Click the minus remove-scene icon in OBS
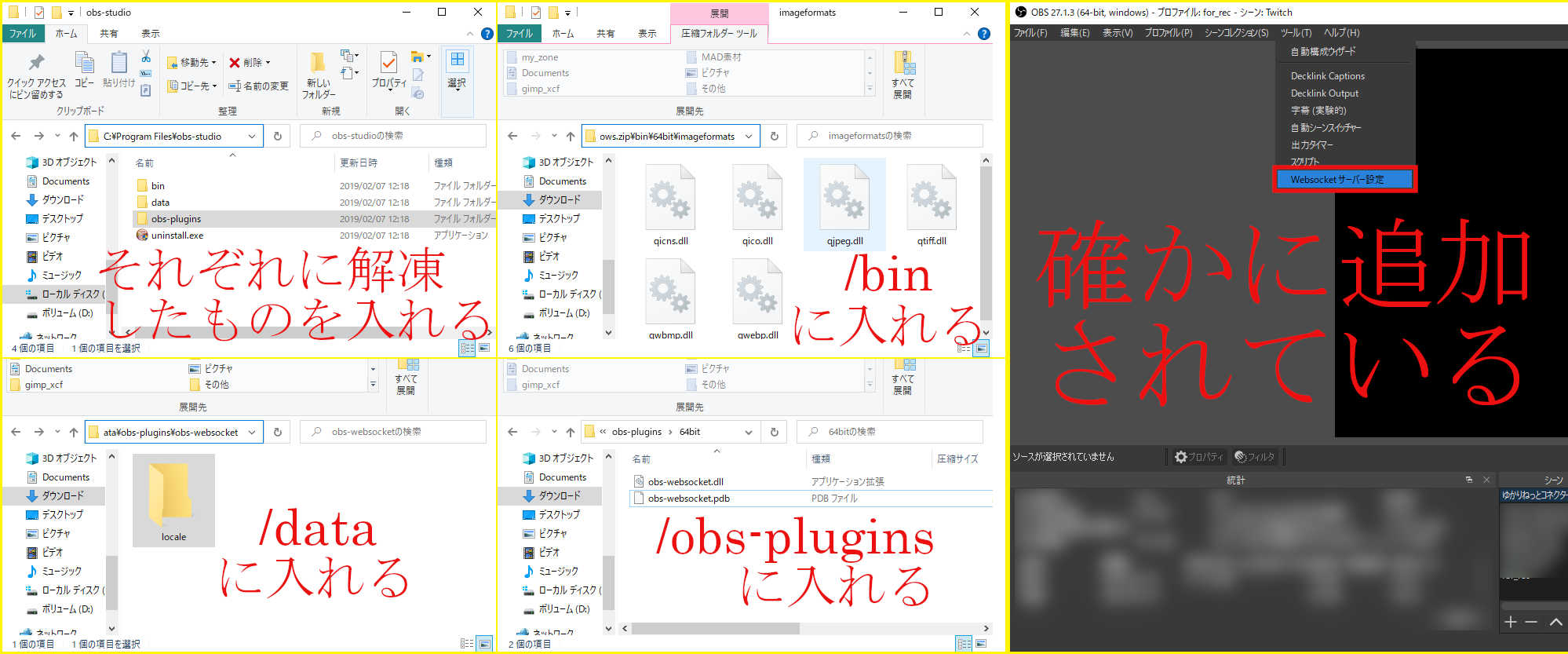 (x=1531, y=622)
